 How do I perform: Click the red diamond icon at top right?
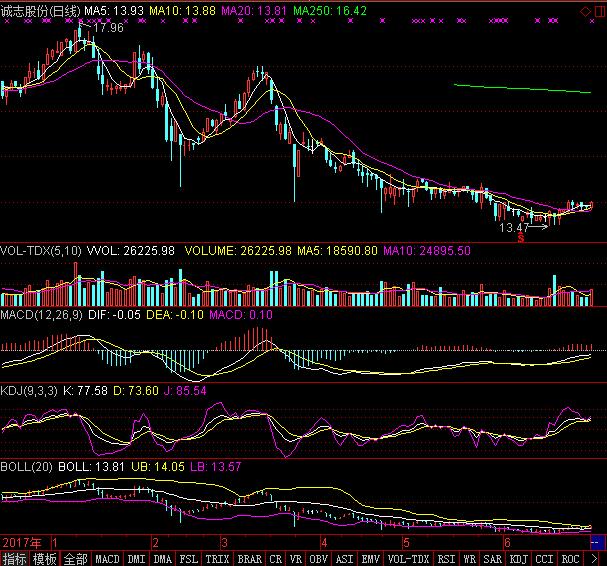tap(585, 12)
